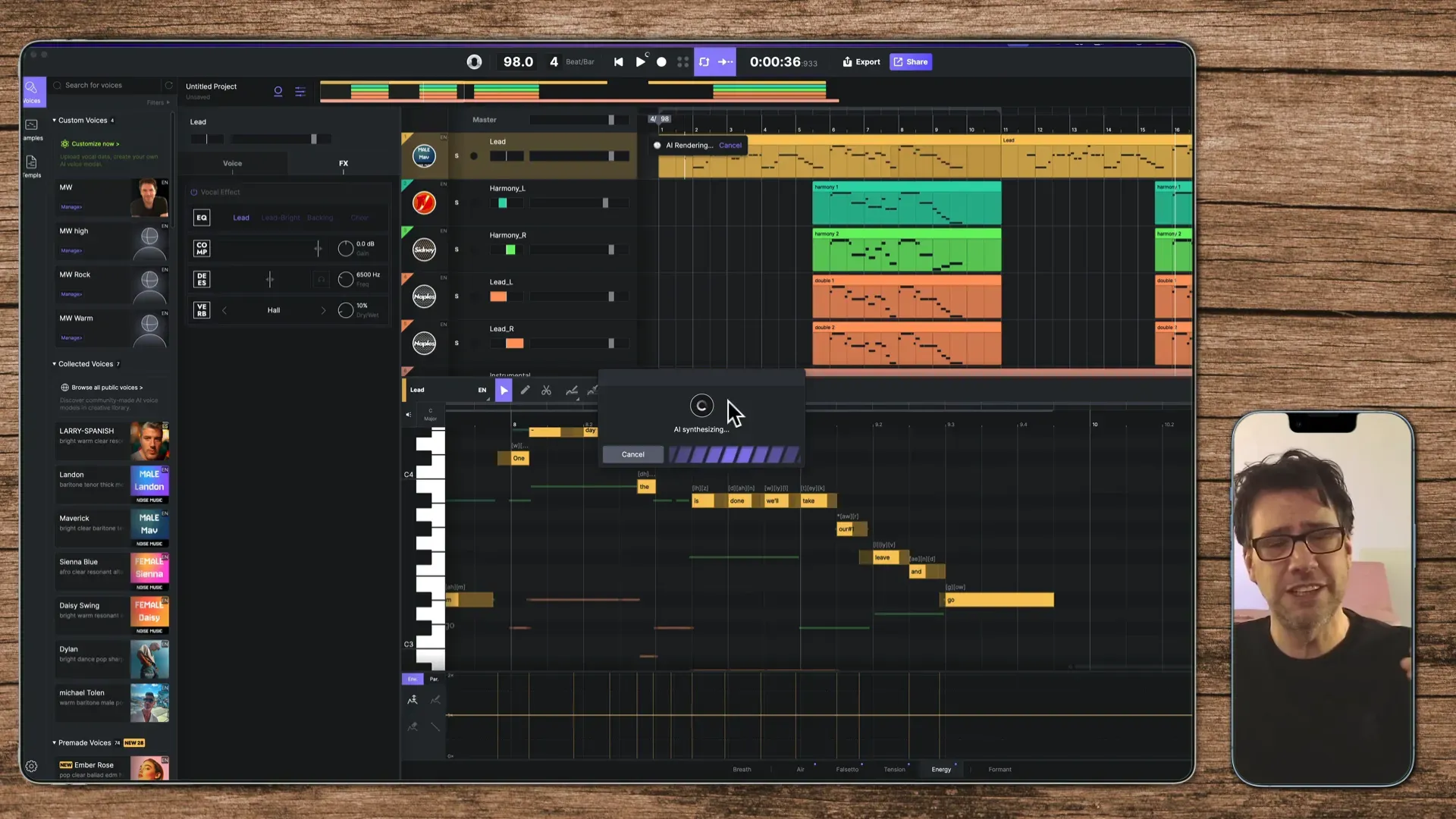Switch to the FX tab
The image size is (1456, 819).
pyautogui.click(x=344, y=163)
